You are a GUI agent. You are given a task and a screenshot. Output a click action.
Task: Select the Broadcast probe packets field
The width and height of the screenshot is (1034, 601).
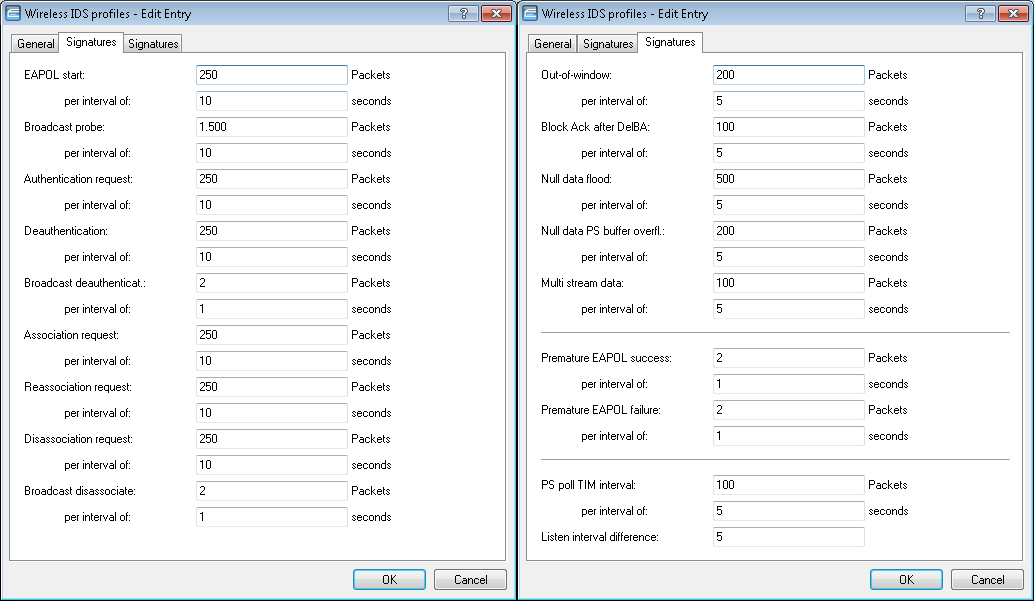tap(271, 127)
